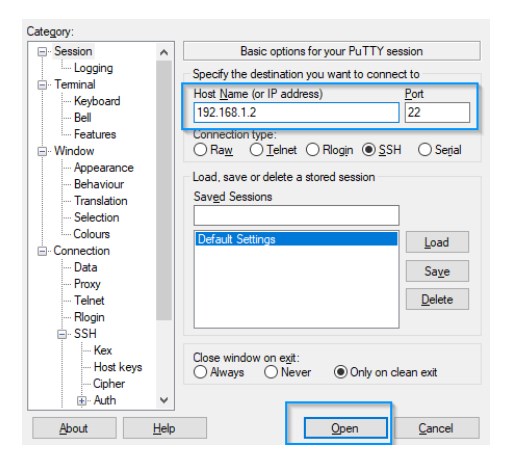Open the Selection category
The image size is (511, 458).
97,218
